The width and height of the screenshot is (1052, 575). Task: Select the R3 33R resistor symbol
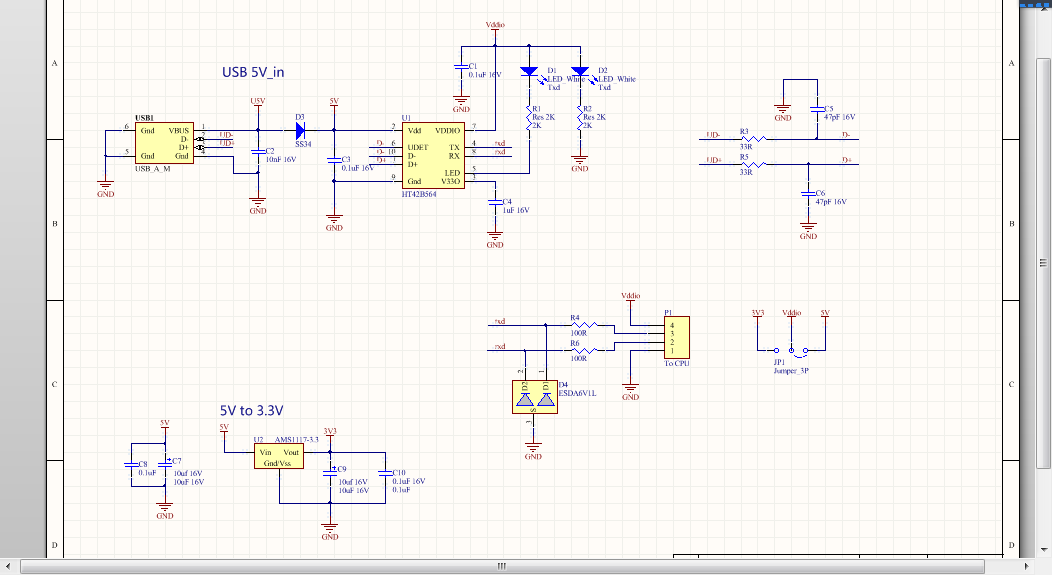tap(753, 139)
